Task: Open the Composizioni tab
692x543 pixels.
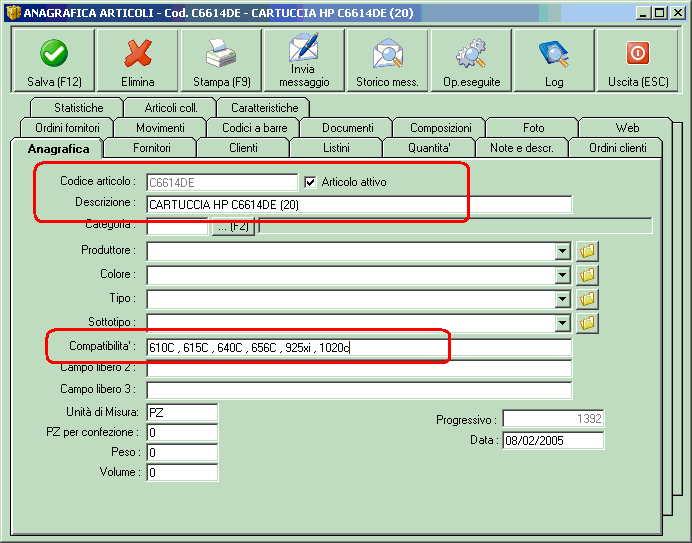Action: click(440, 128)
